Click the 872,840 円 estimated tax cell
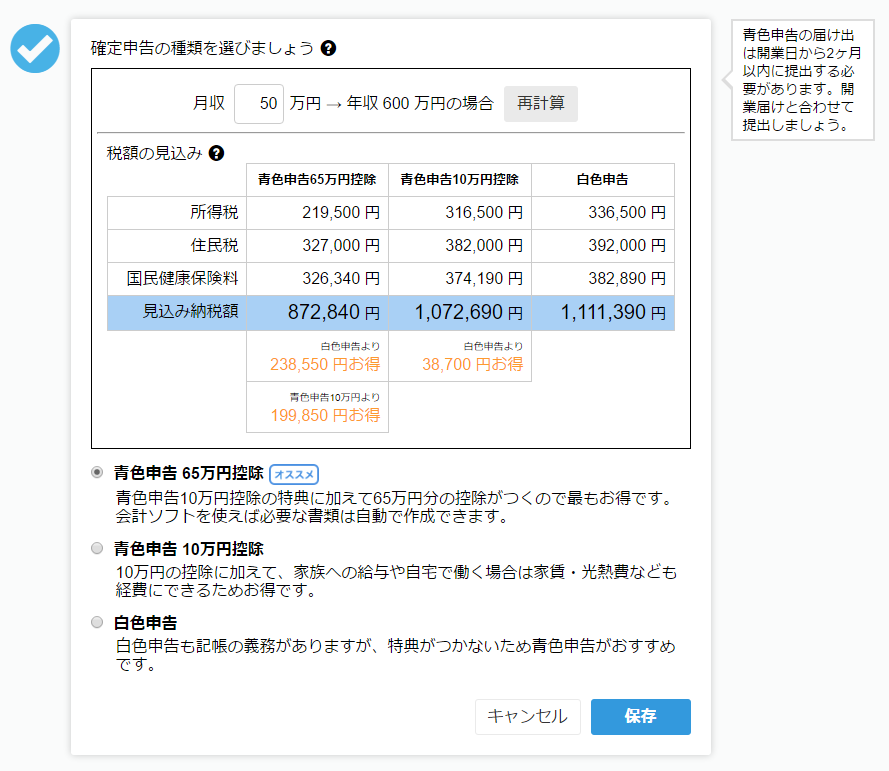 click(317, 312)
